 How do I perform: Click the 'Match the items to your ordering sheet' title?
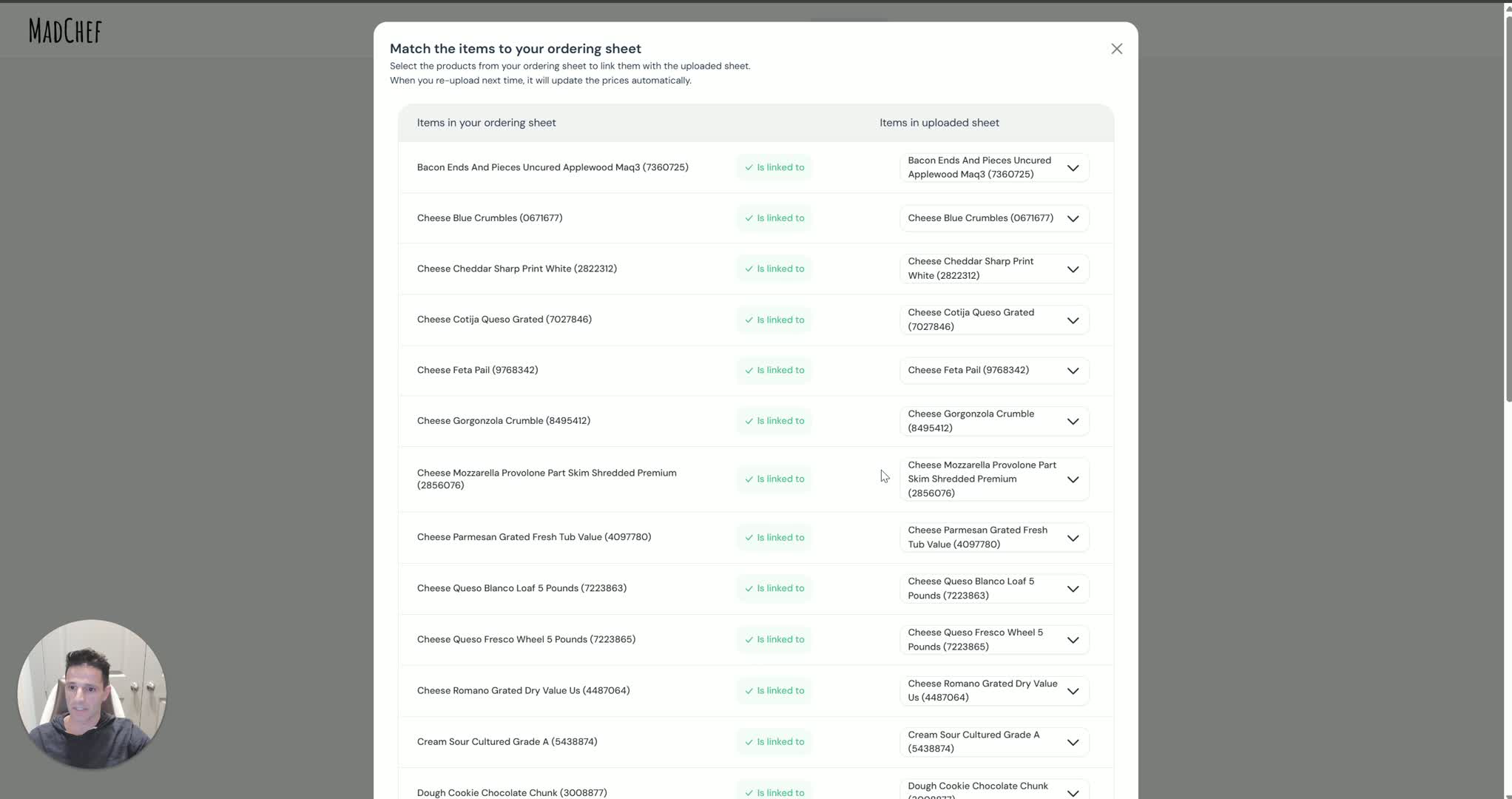[516, 49]
